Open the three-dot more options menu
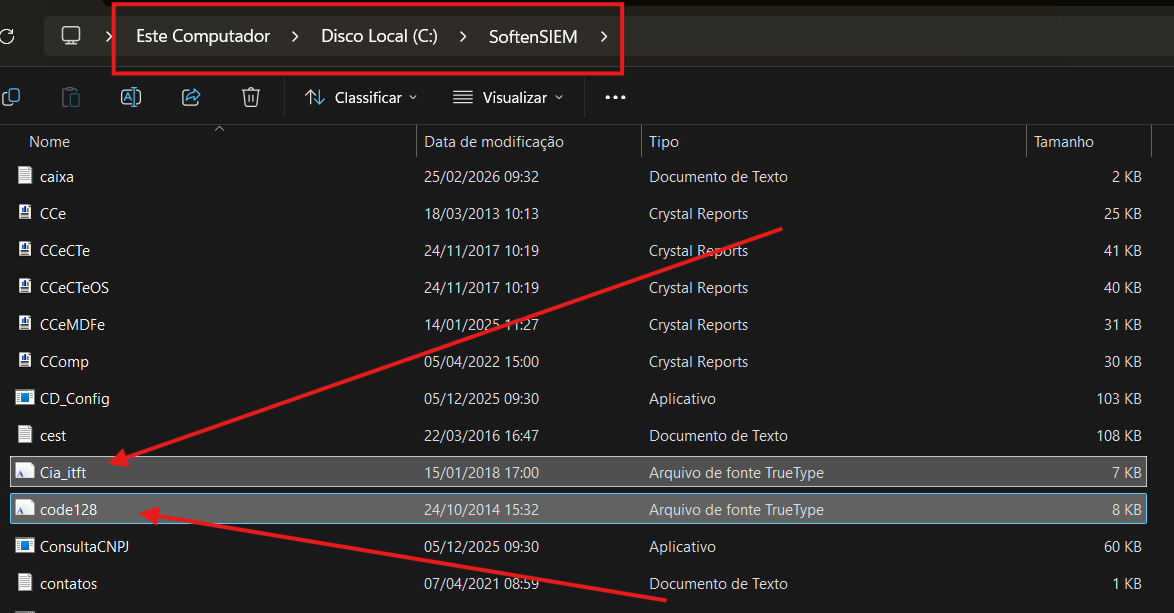1174x613 pixels. 615,97
